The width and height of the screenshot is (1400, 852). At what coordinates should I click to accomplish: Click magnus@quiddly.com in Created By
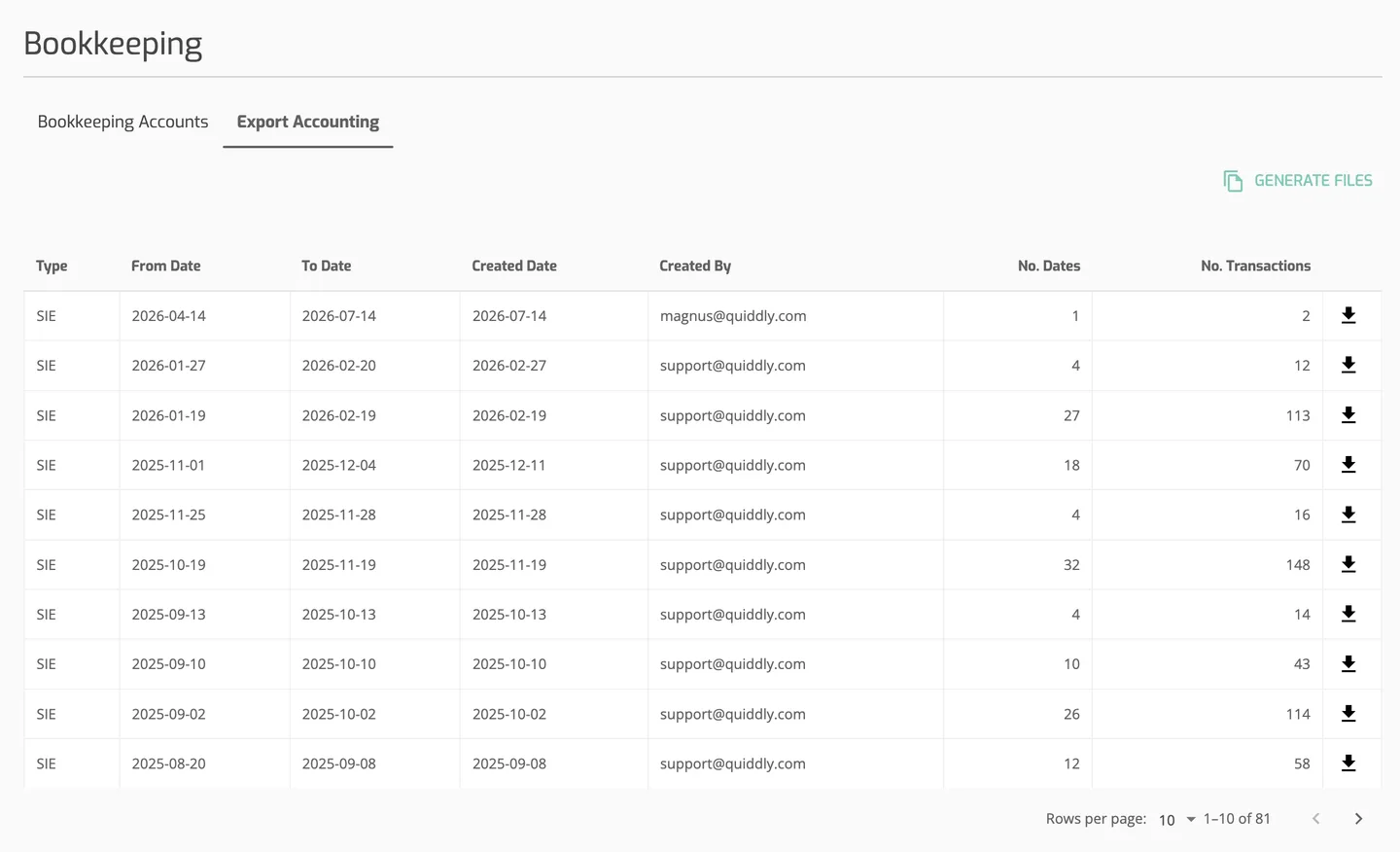tap(733, 316)
